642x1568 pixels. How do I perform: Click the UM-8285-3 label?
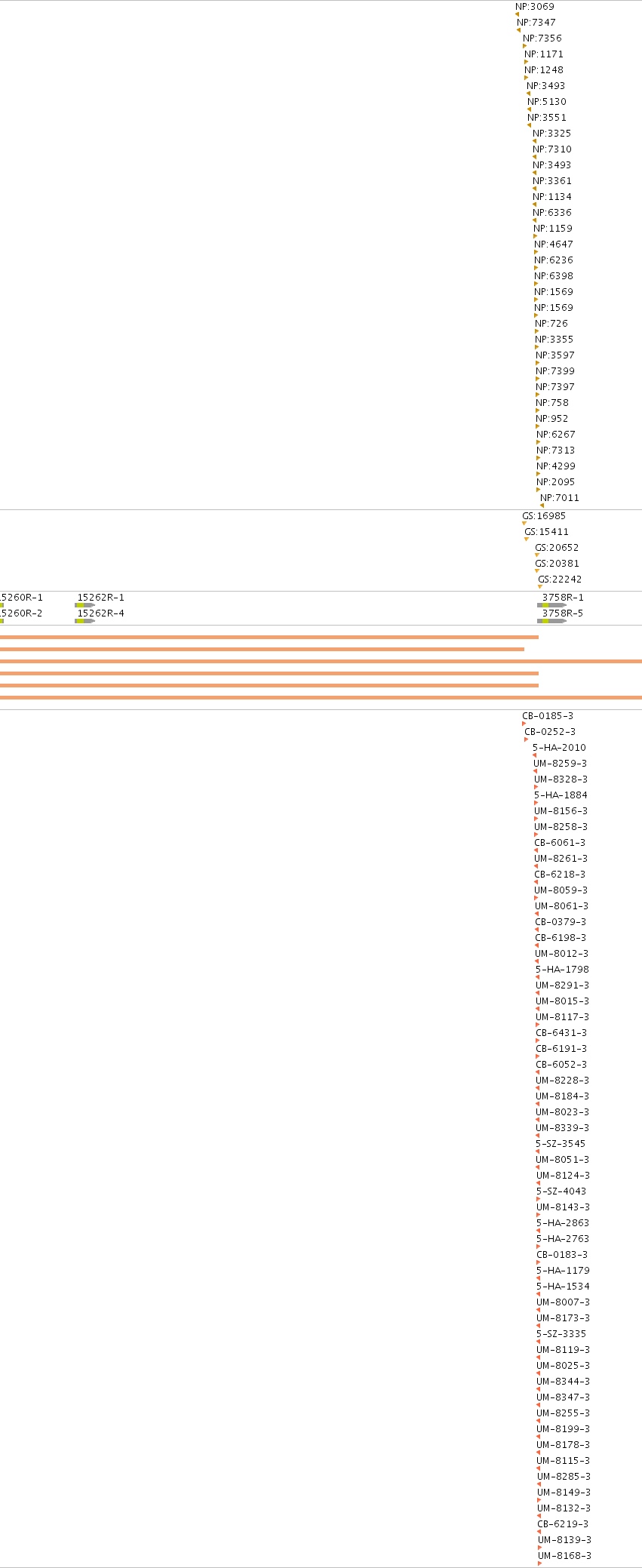(x=564, y=1477)
